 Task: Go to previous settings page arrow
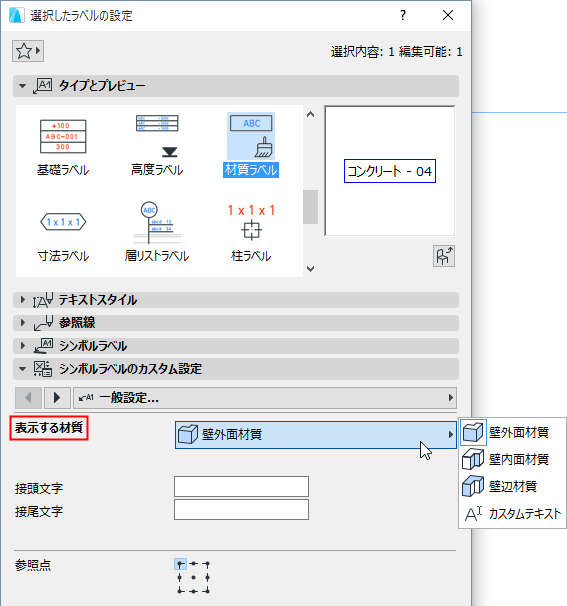(x=28, y=398)
